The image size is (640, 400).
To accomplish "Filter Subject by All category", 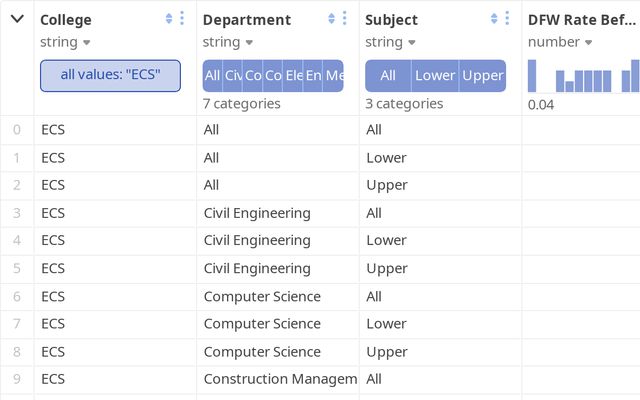I will (x=388, y=76).
